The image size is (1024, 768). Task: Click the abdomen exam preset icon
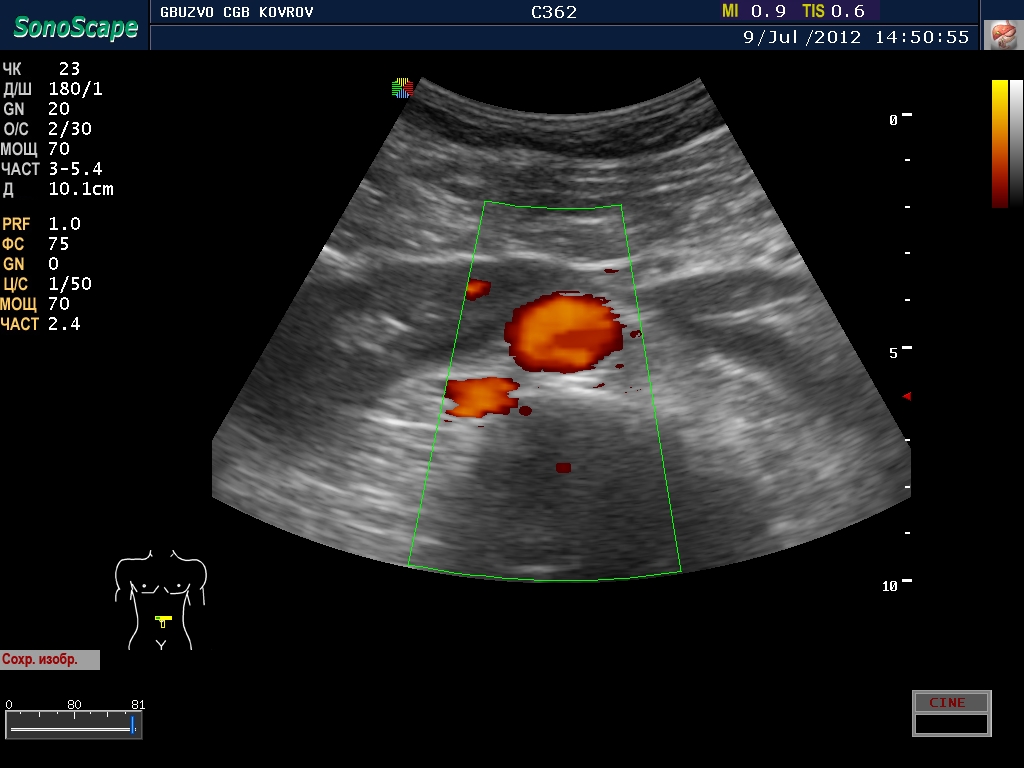(x=1000, y=35)
